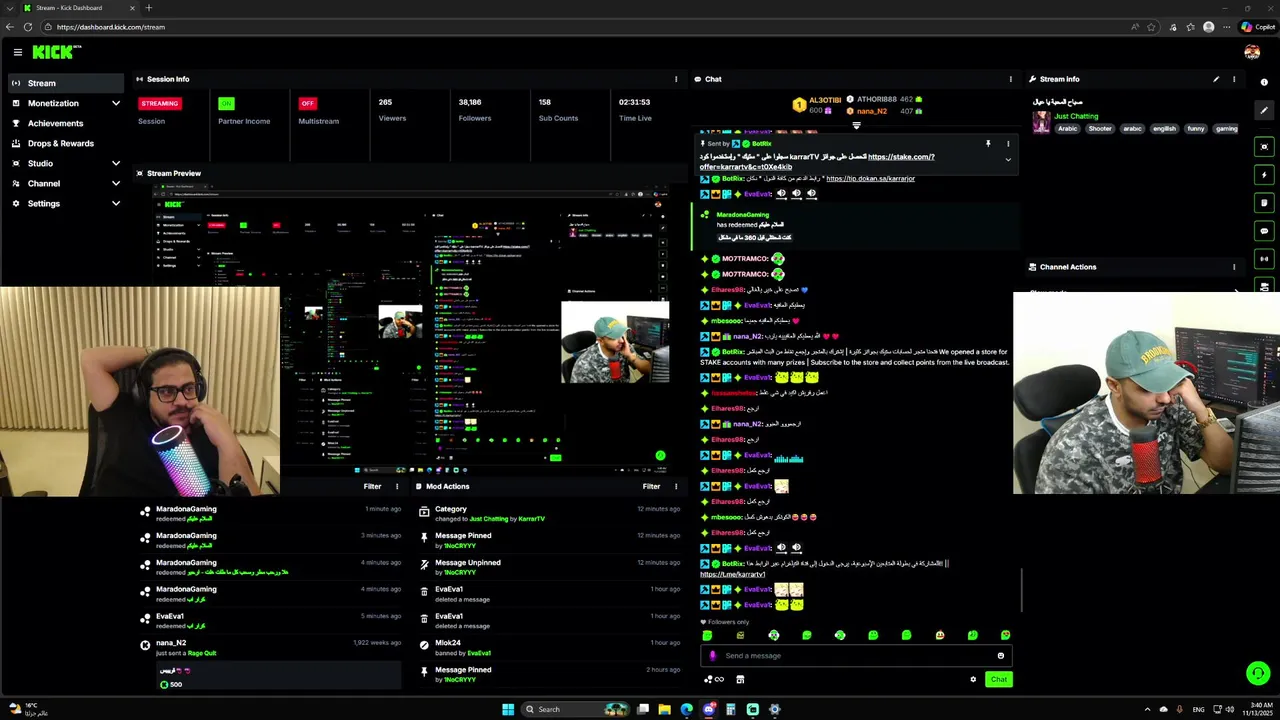1280x720 pixels.
Task: Open Mod Actions options menu
Action: click(676, 487)
